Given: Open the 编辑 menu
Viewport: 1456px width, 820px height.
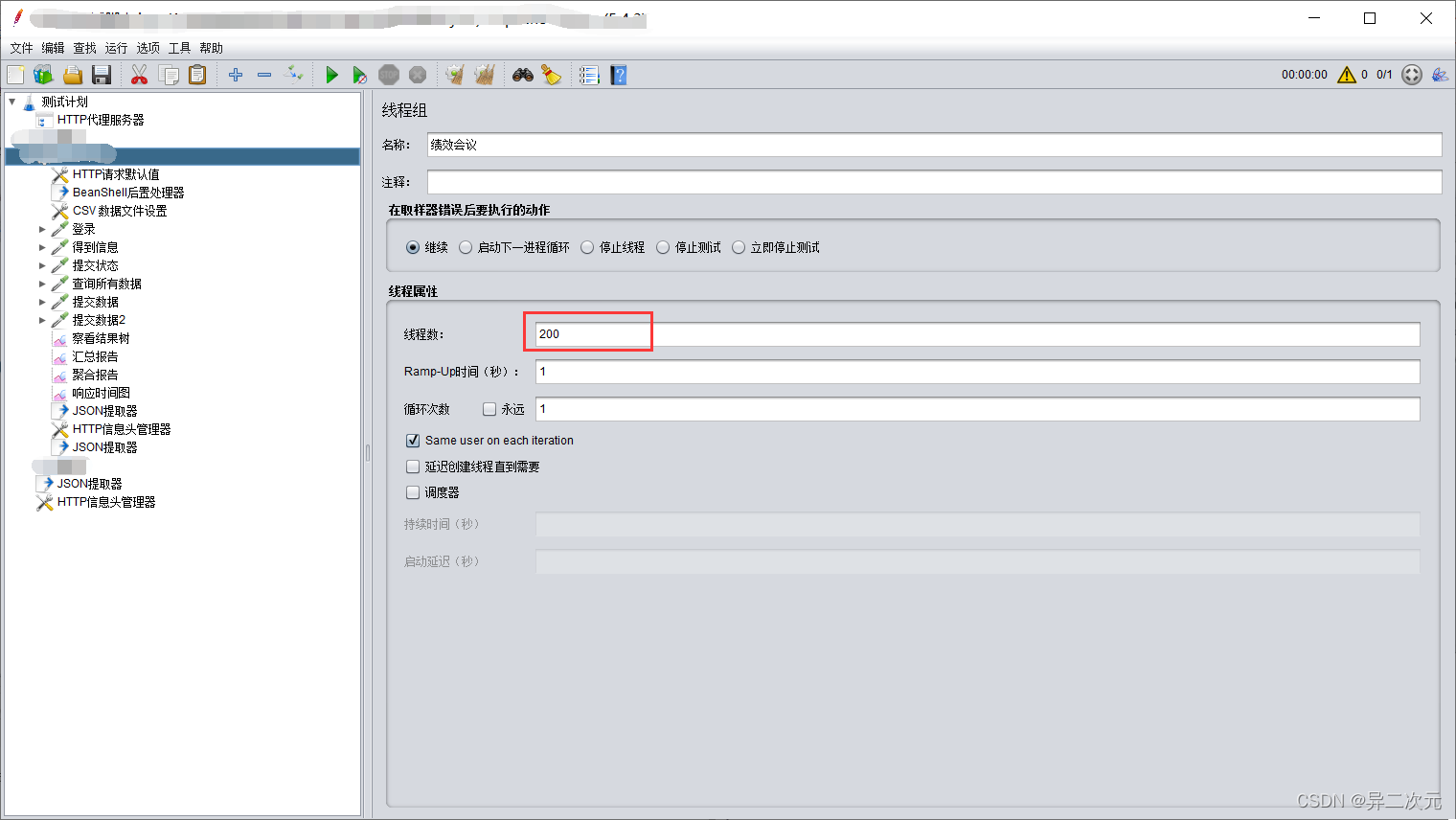Looking at the screenshot, I should [53, 48].
